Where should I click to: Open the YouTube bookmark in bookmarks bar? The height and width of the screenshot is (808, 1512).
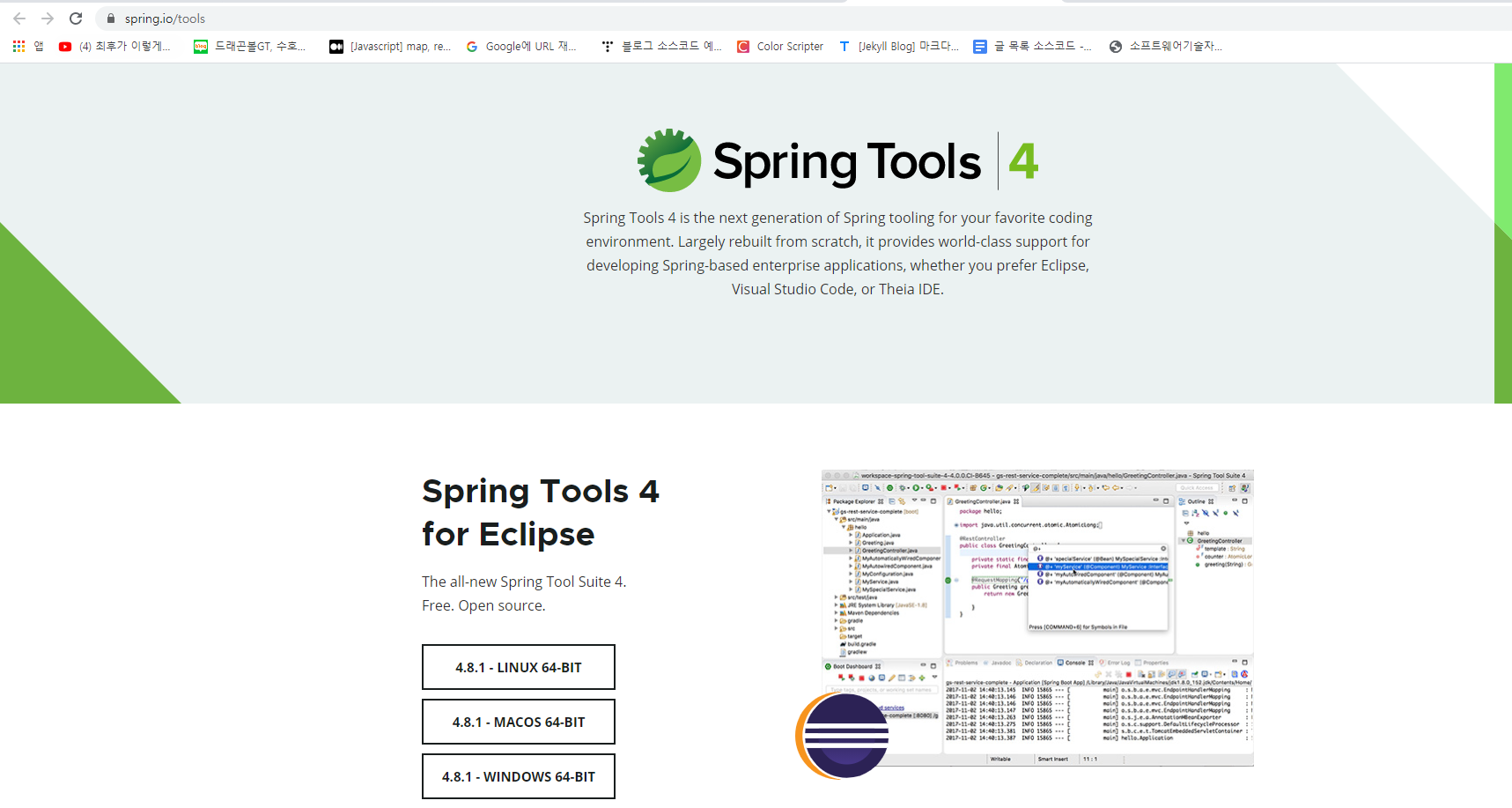[x=114, y=47]
